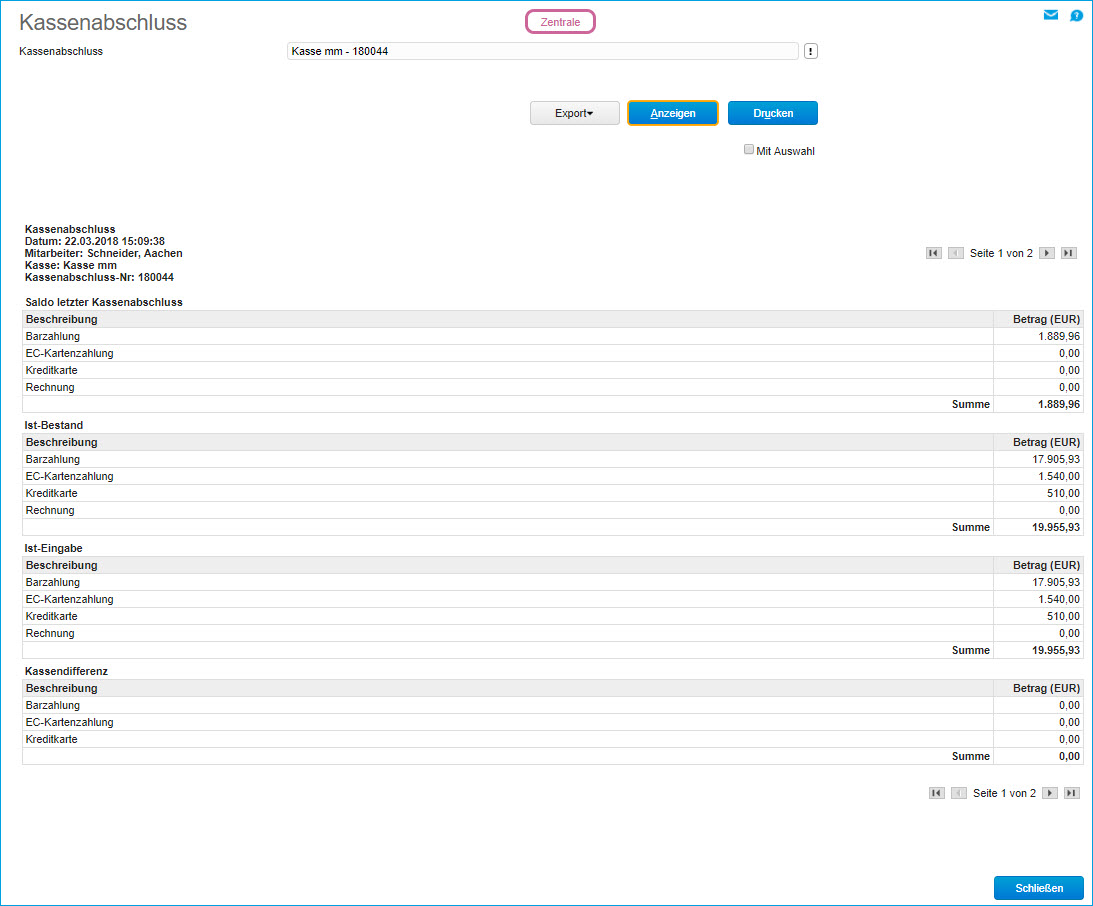Viewport: 1093px width, 906px height.
Task: Jump to first page in top pager
Action: coord(933,253)
